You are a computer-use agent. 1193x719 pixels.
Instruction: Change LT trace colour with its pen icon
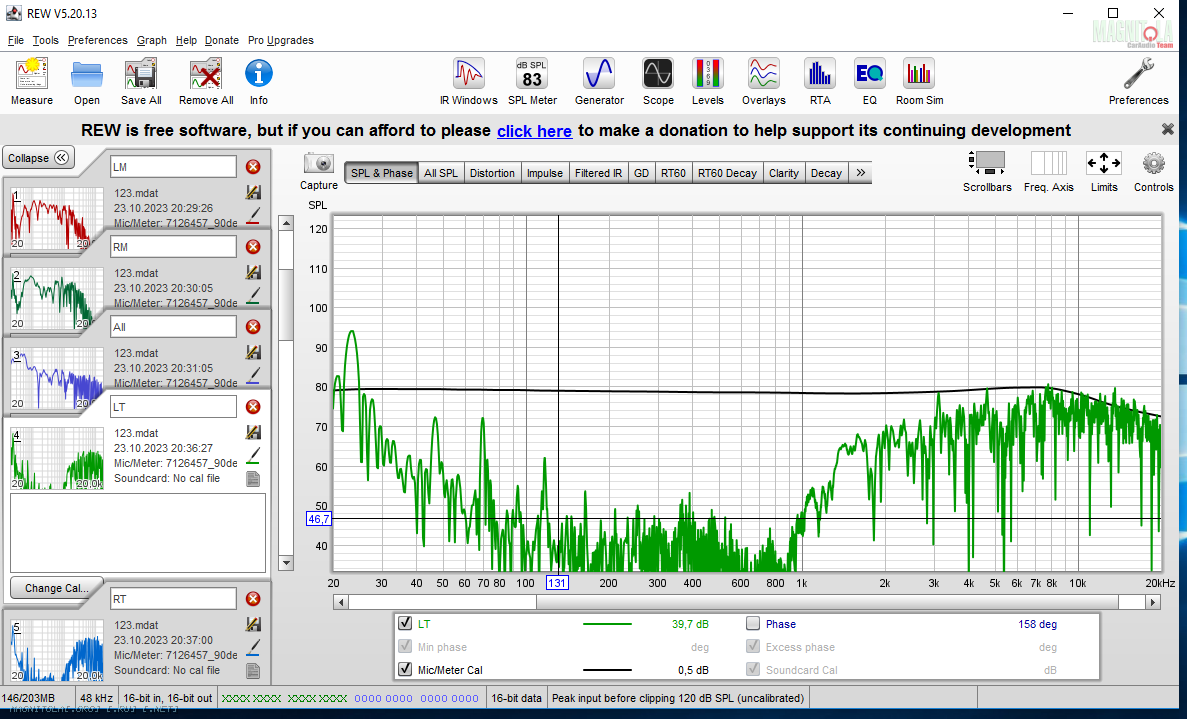point(253,456)
